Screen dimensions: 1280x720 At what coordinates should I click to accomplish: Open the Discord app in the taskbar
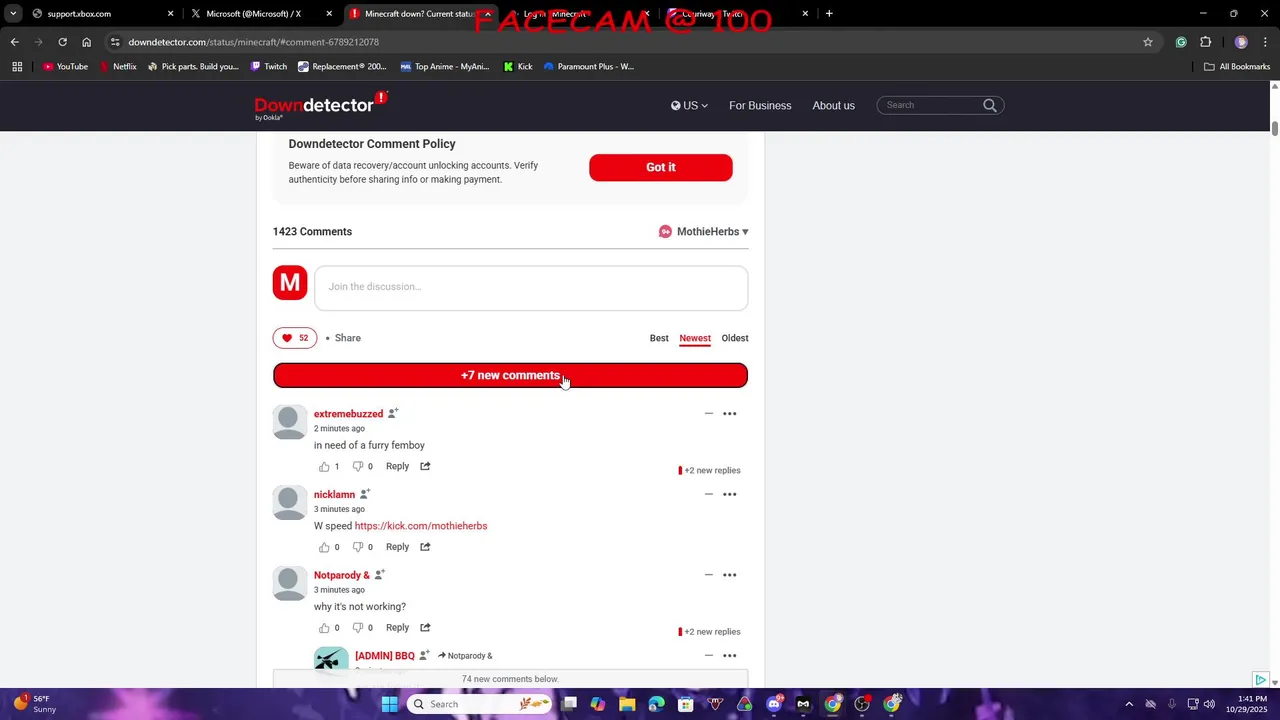point(774,704)
